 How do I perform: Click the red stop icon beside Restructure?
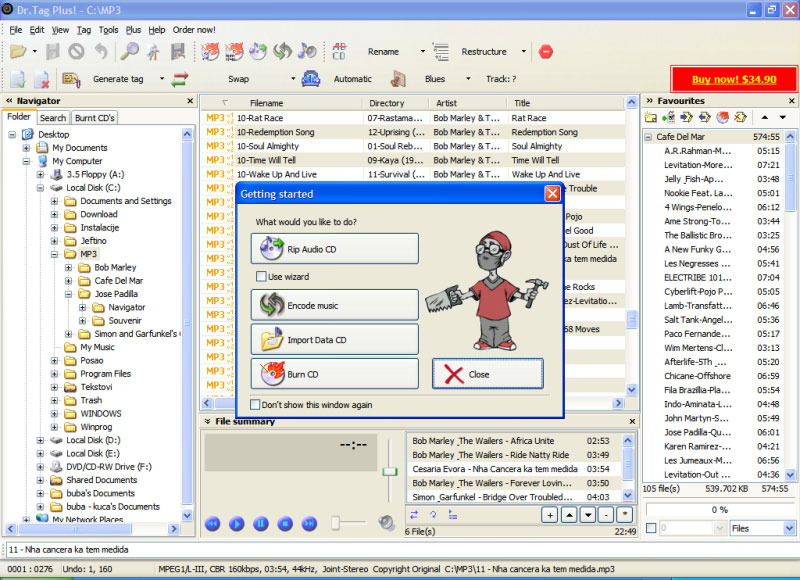(x=545, y=52)
